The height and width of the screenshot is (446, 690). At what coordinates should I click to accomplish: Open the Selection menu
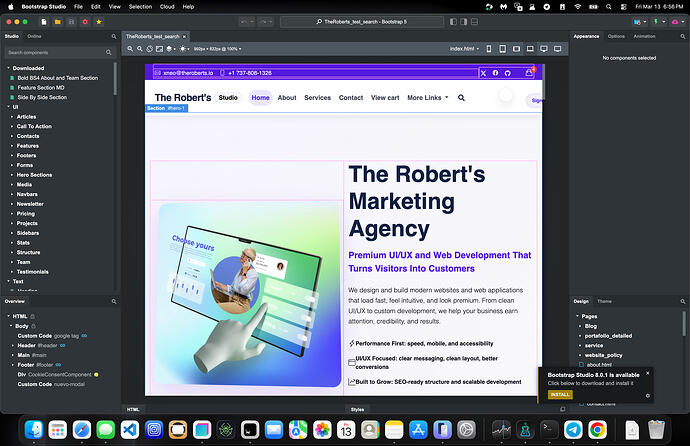click(140, 6)
